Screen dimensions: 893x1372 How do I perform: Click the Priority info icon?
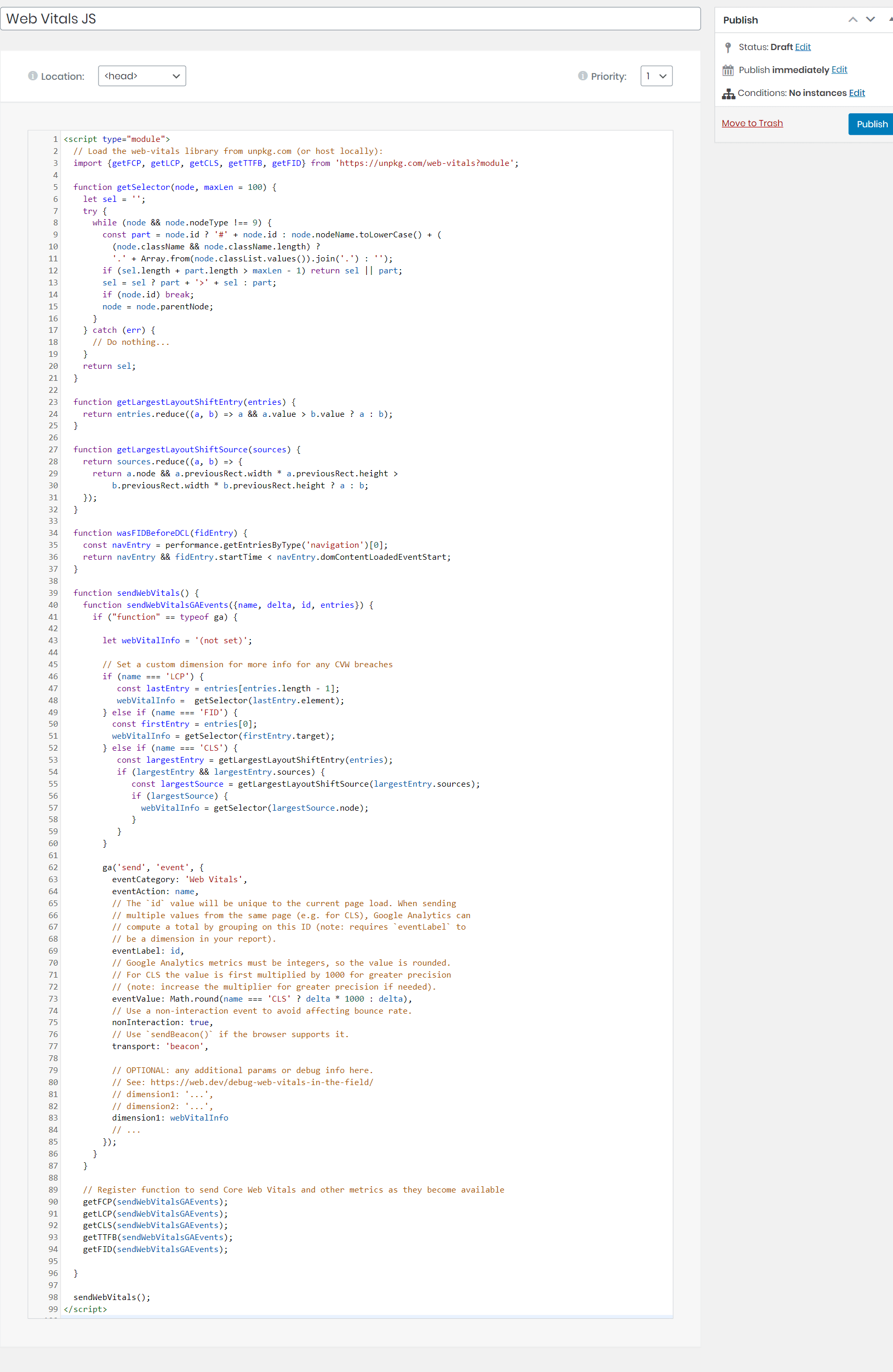tap(583, 76)
